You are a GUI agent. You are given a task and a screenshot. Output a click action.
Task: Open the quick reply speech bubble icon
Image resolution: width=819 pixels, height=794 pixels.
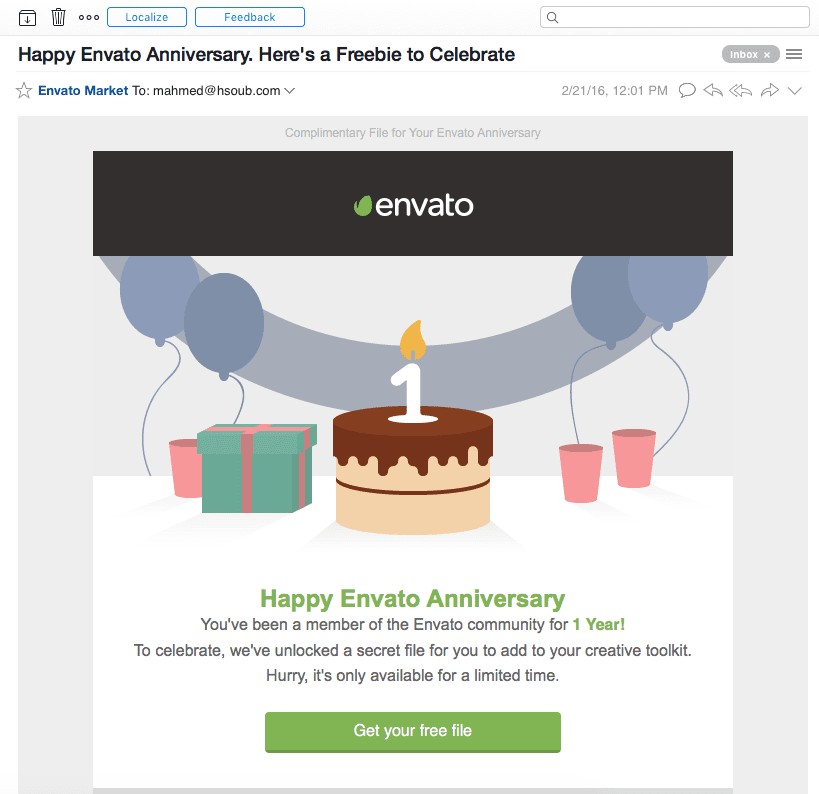[x=687, y=91]
